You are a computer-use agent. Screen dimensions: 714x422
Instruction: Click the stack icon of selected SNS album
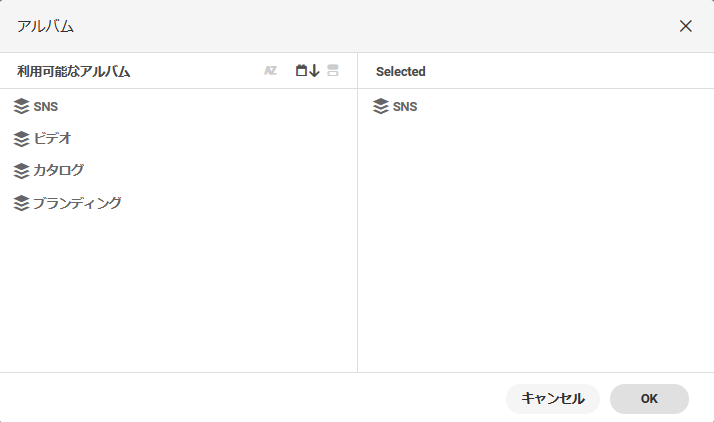tap(381, 106)
